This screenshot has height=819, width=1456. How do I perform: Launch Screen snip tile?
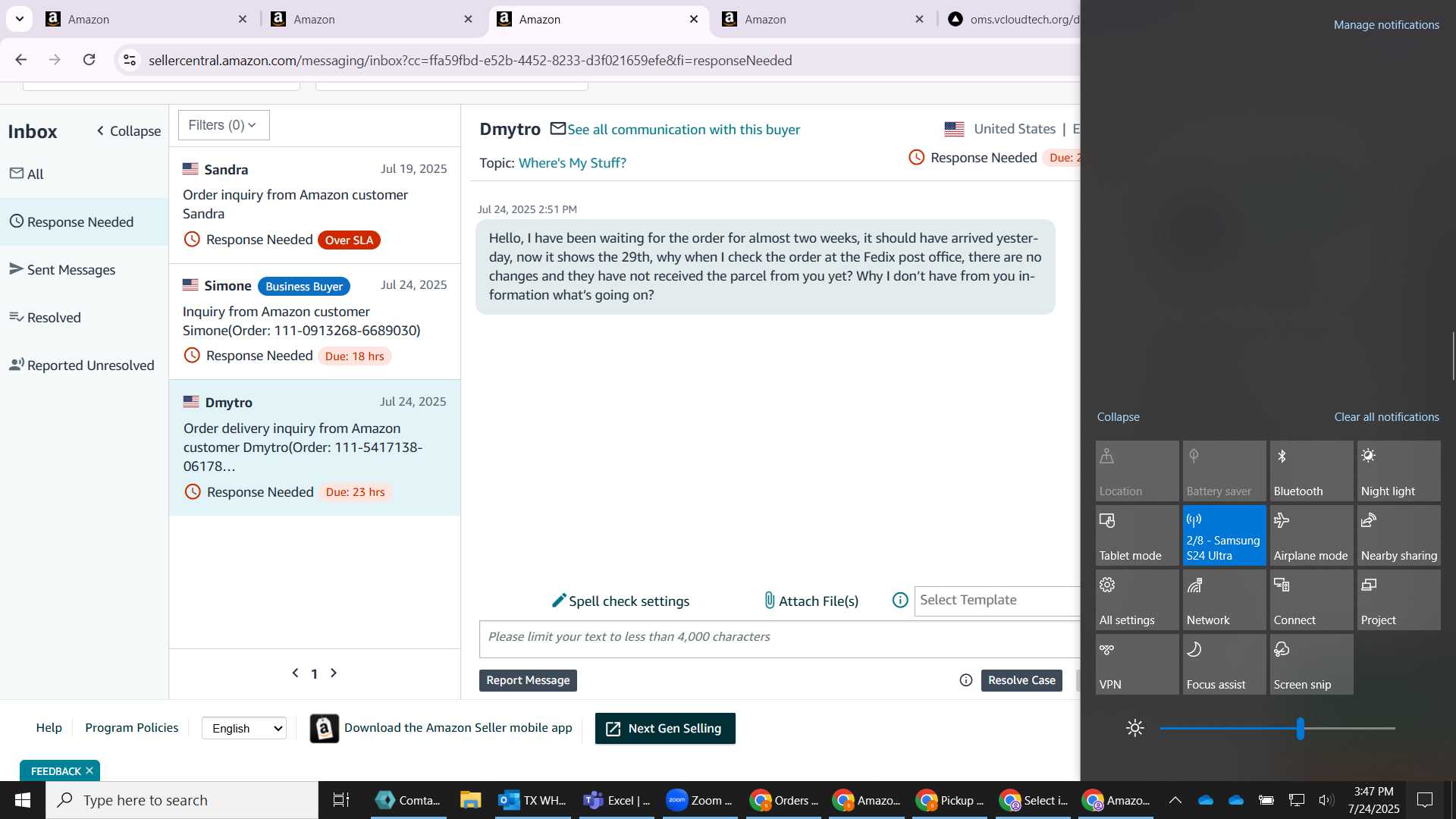point(1311,664)
